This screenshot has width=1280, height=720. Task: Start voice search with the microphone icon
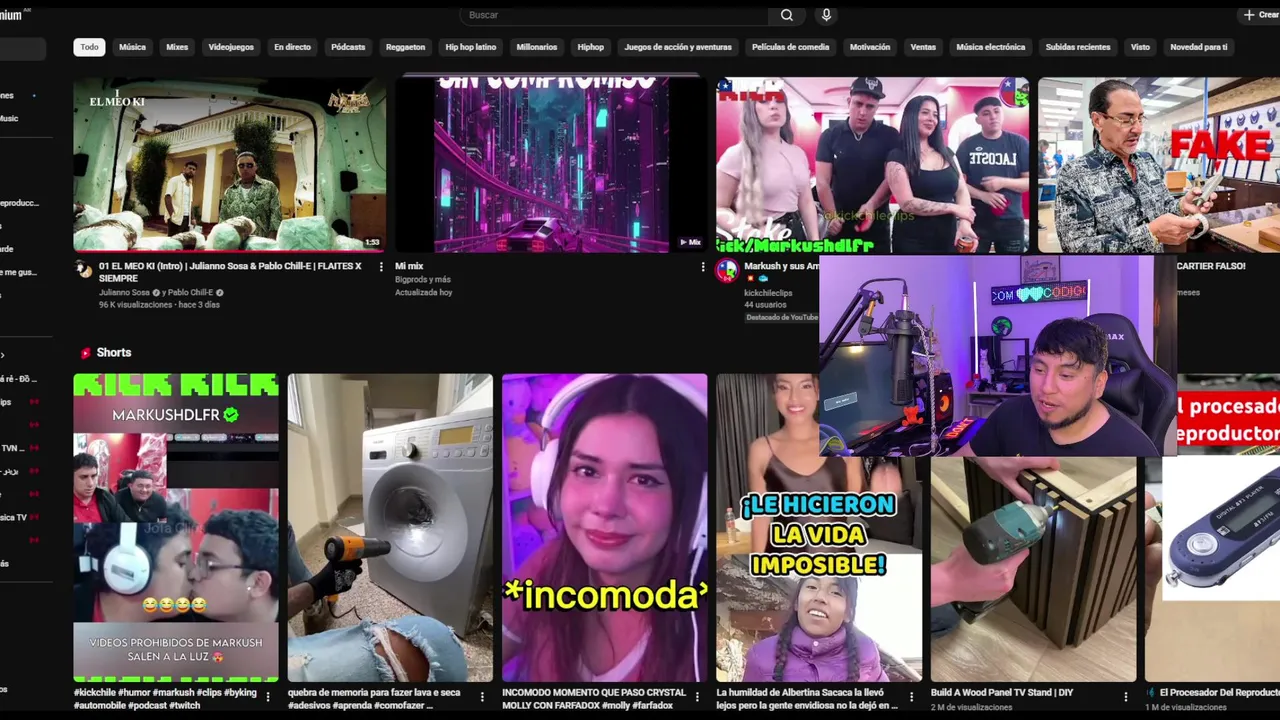pos(826,15)
